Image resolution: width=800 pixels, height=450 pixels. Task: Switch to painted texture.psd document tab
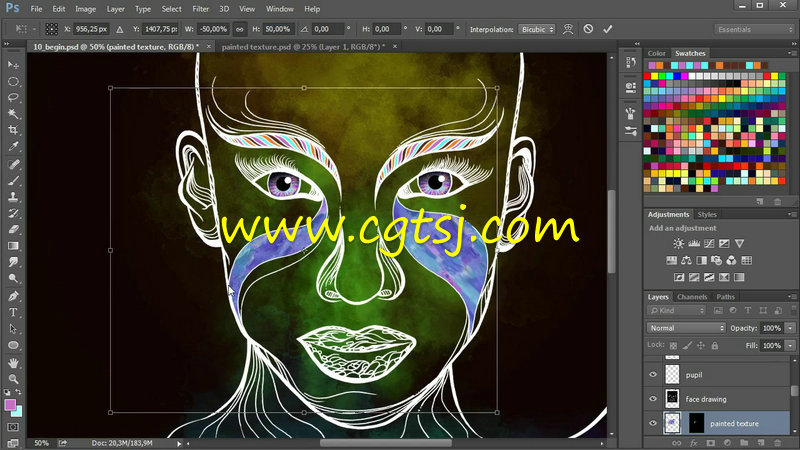click(x=304, y=46)
